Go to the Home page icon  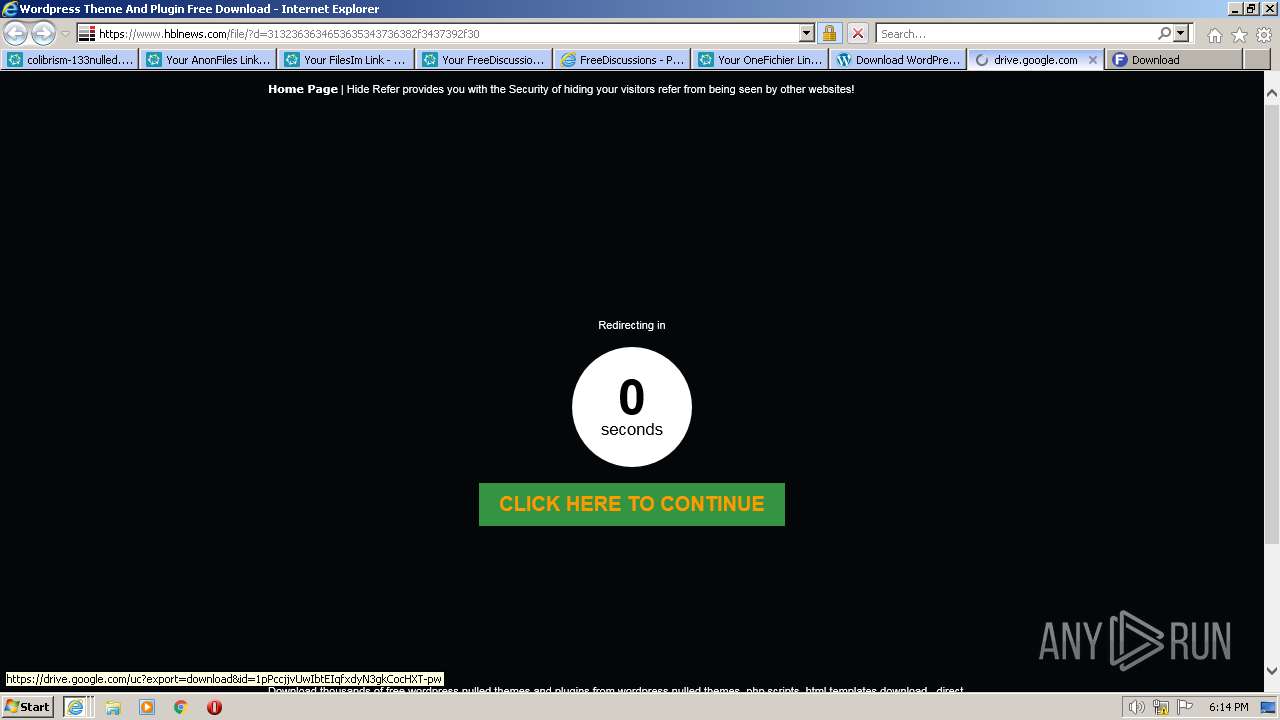1214,35
